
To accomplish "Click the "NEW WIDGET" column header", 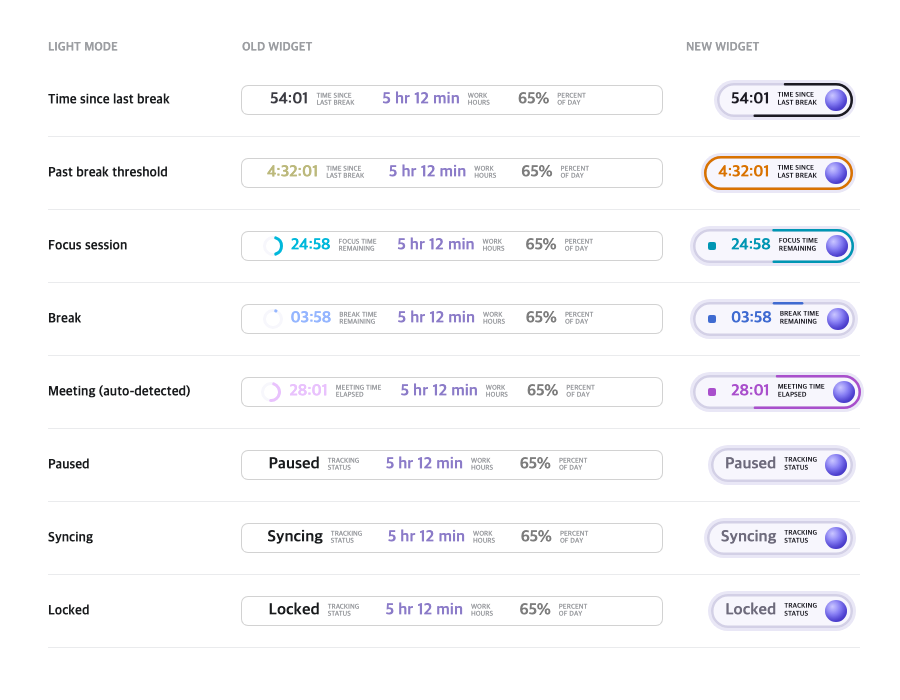I will point(723,46).
